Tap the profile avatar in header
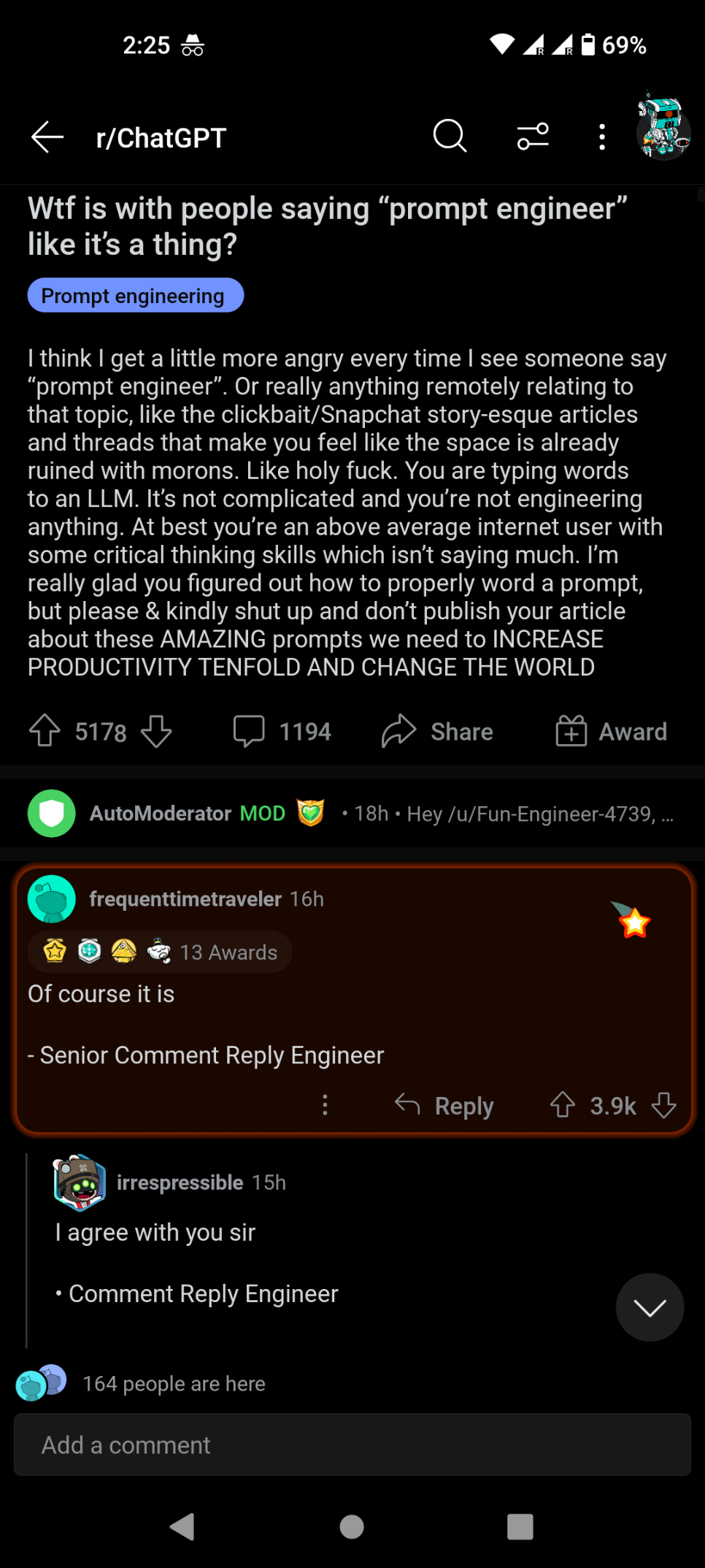The image size is (705, 1568). (x=663, y=127)
